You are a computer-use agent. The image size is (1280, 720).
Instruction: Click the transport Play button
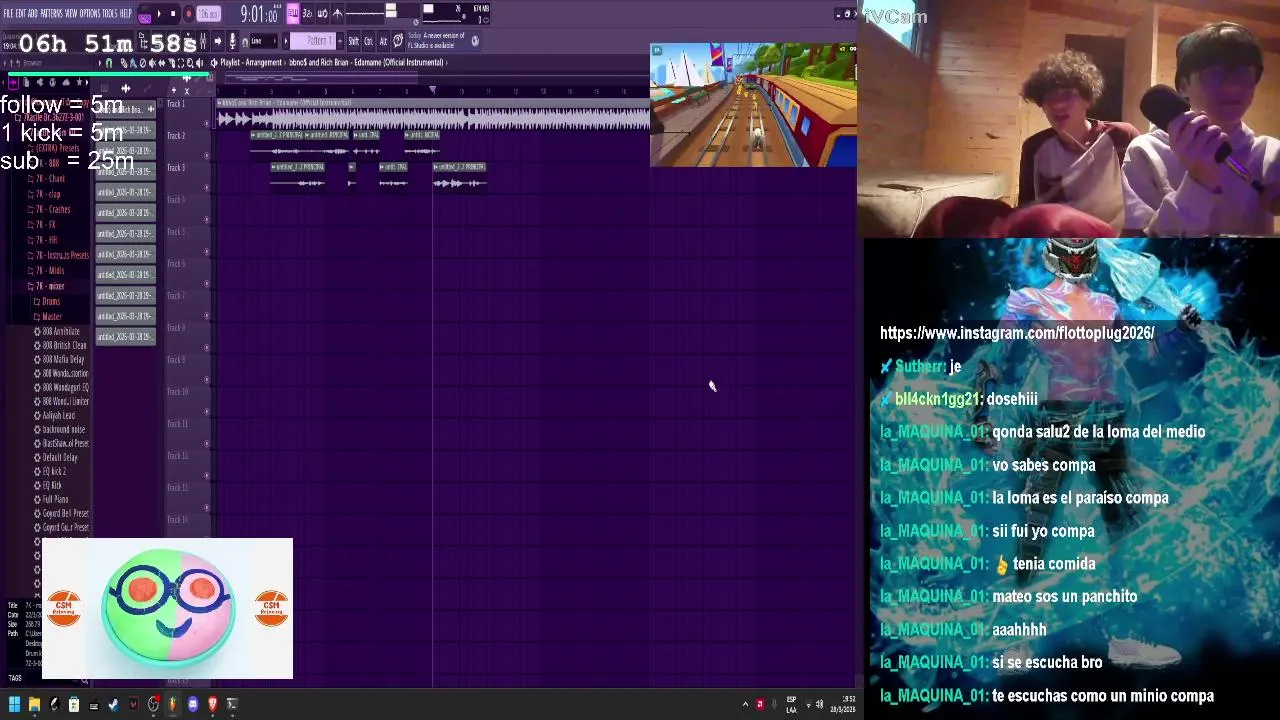point(159,14)
